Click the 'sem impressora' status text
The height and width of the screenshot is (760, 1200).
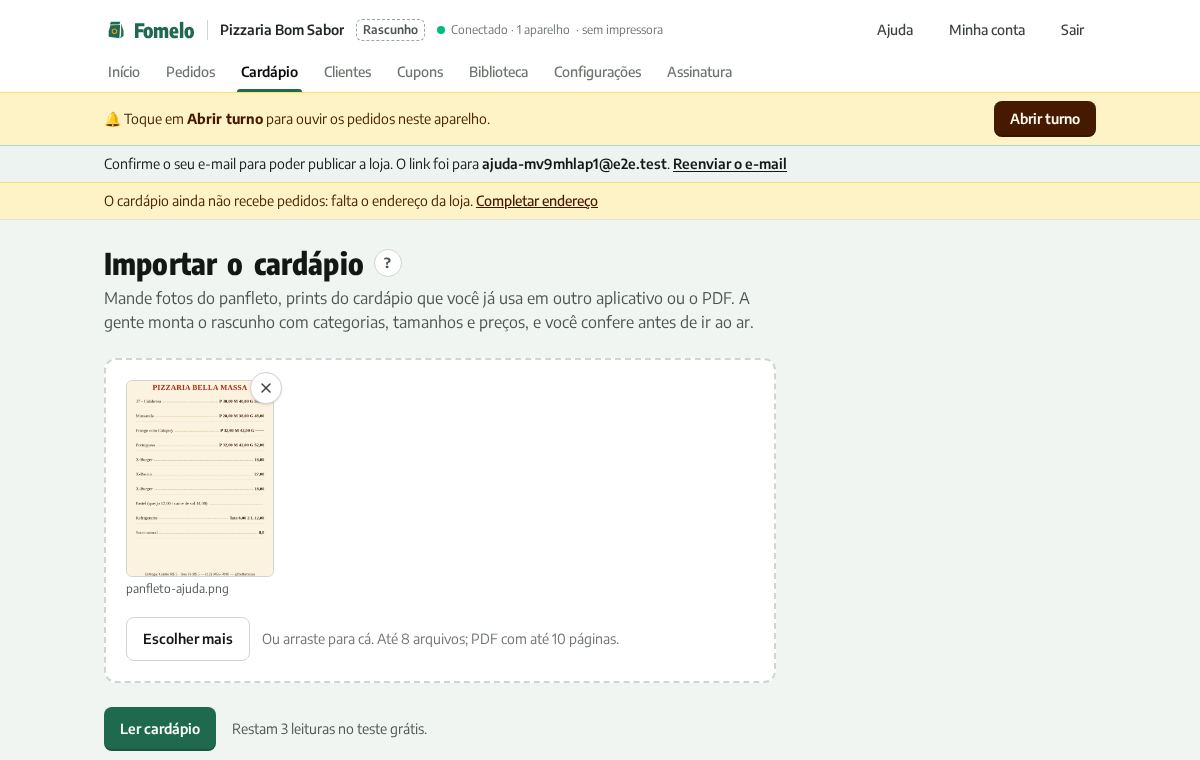pos(622,30)
